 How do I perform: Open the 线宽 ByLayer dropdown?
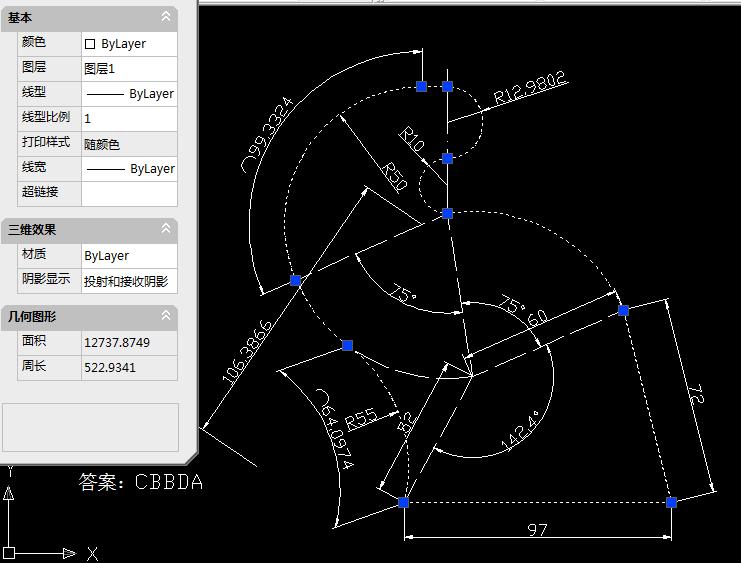[x=129, y=169]
